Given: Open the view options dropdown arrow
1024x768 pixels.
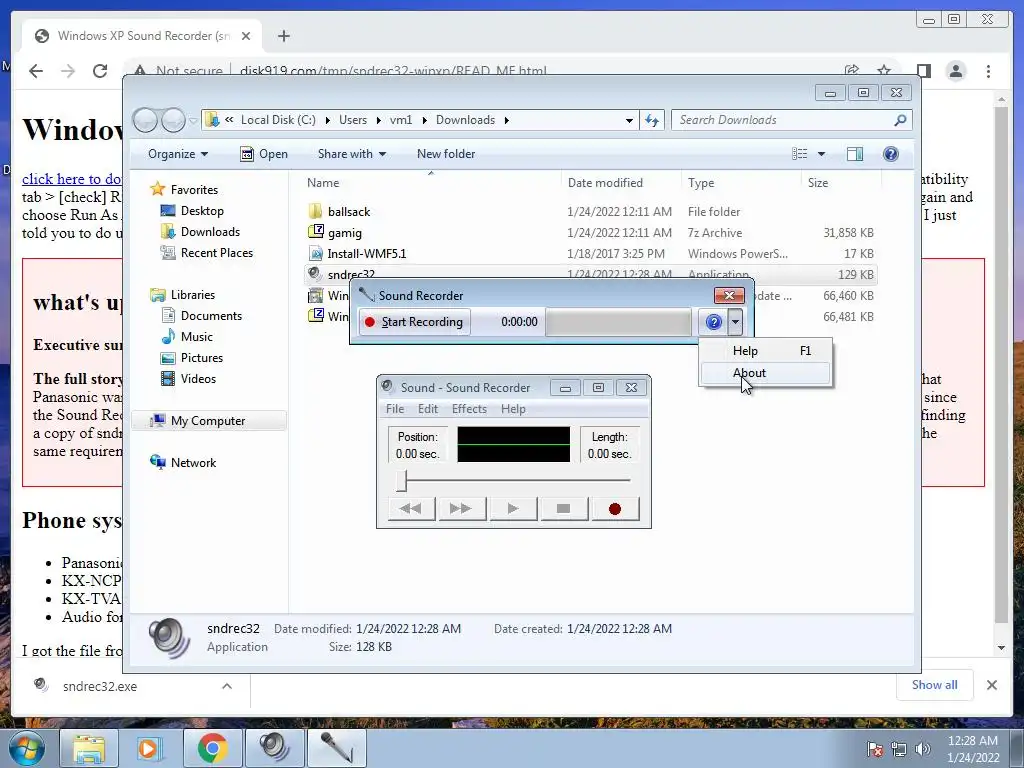Looking at the screenshot, I should click(x=822, y=154).
